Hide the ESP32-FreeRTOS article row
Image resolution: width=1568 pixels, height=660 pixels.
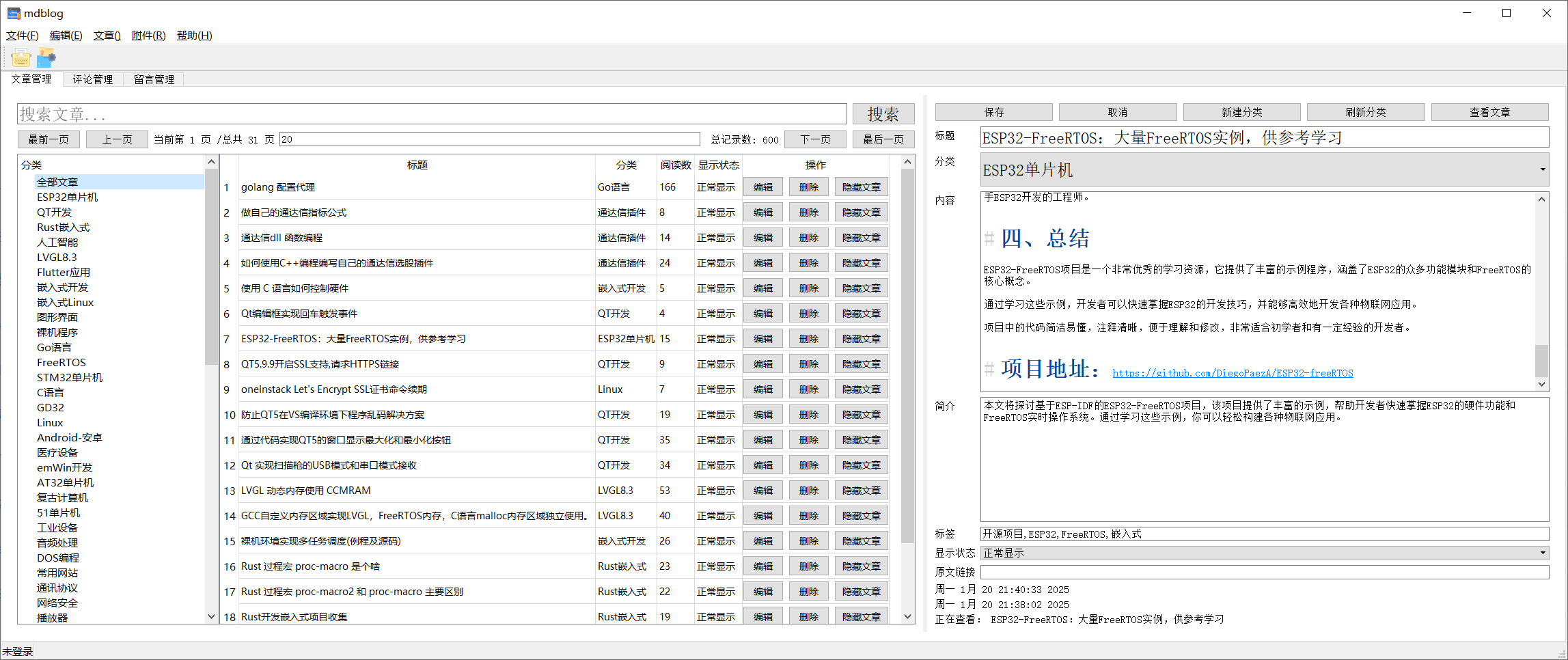tap(862, 339)
